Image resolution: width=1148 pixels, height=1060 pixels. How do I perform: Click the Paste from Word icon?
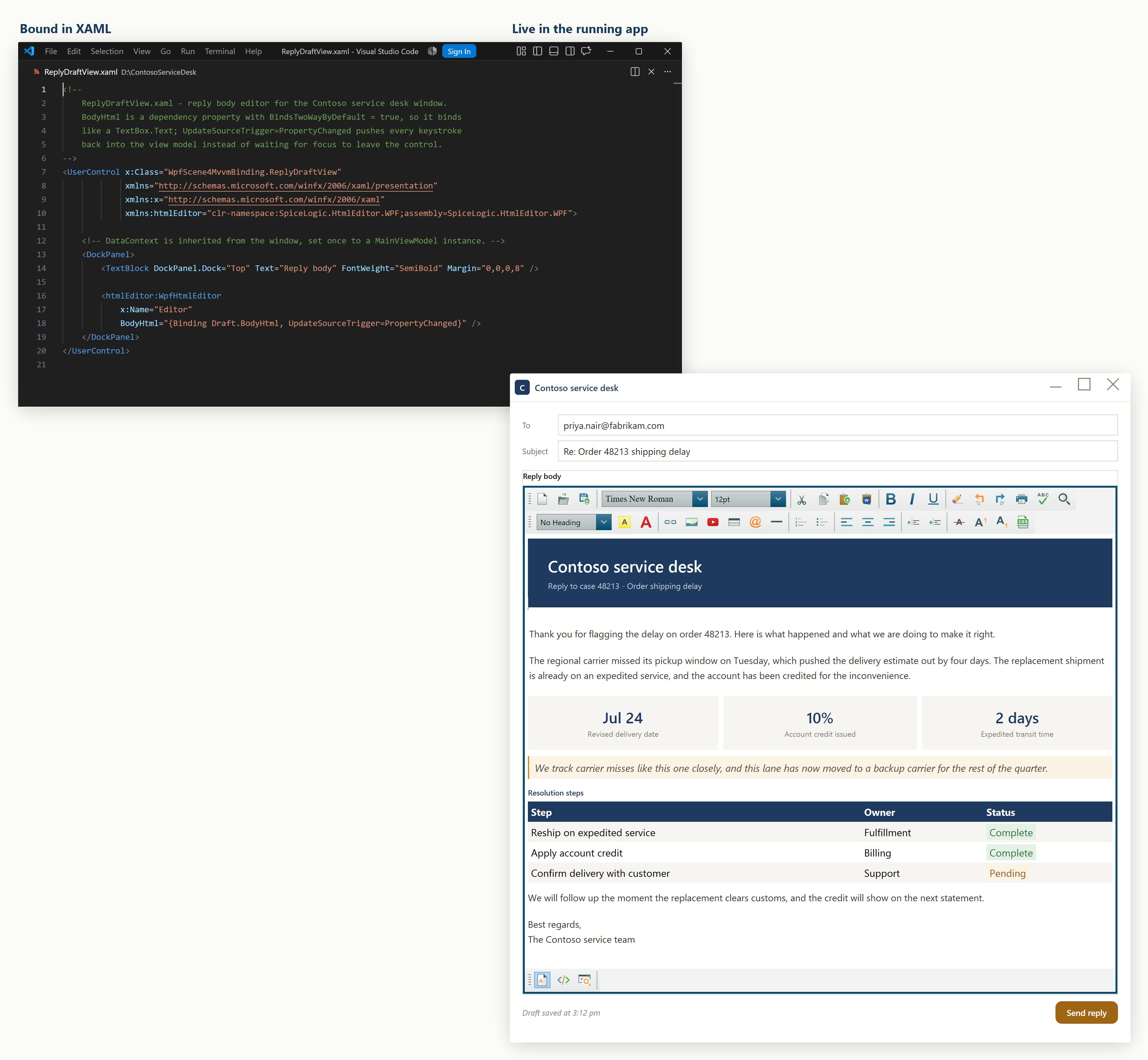pyautogui.click(x=866, y=499)
